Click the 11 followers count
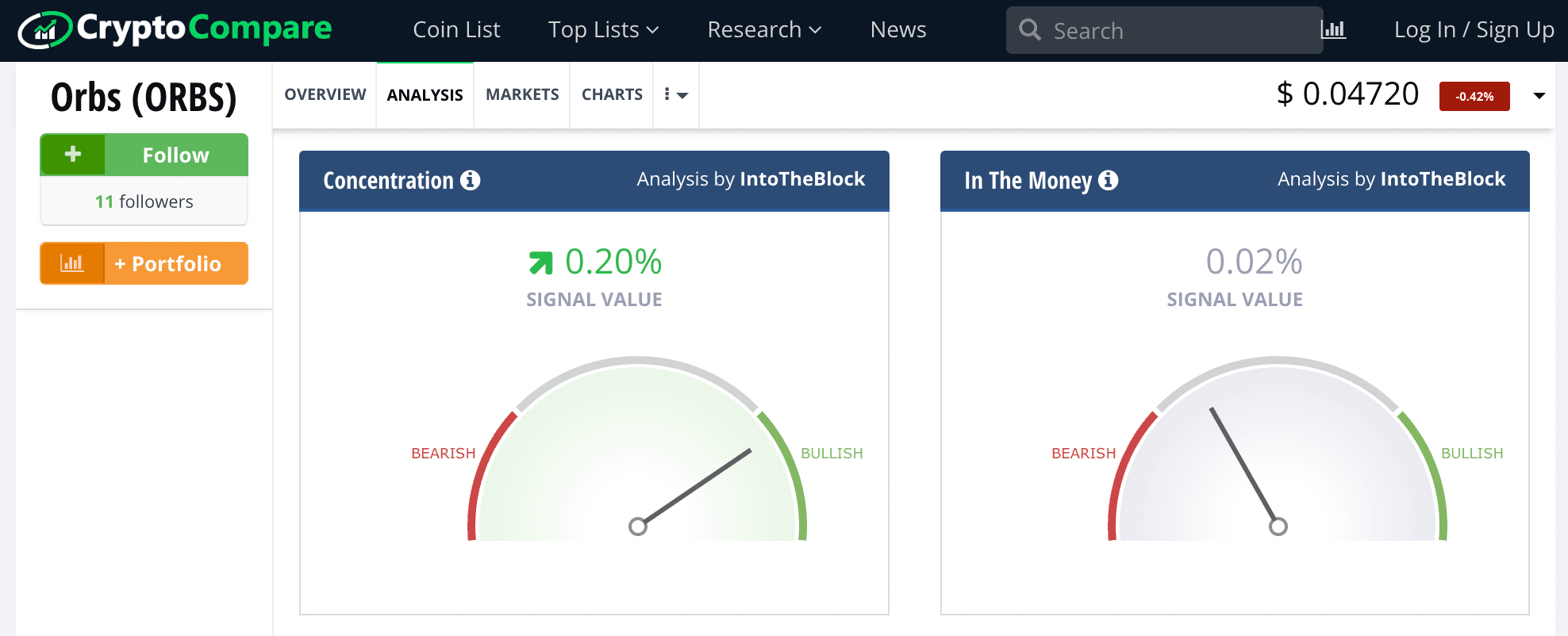The width and height of the screenshot is (1568, 636). click(x=144, y=201)
